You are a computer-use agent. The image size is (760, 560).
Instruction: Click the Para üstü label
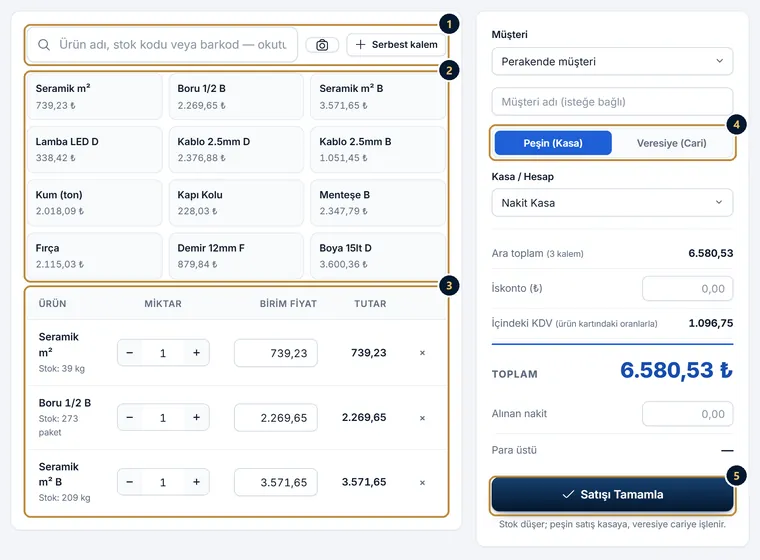514,450
